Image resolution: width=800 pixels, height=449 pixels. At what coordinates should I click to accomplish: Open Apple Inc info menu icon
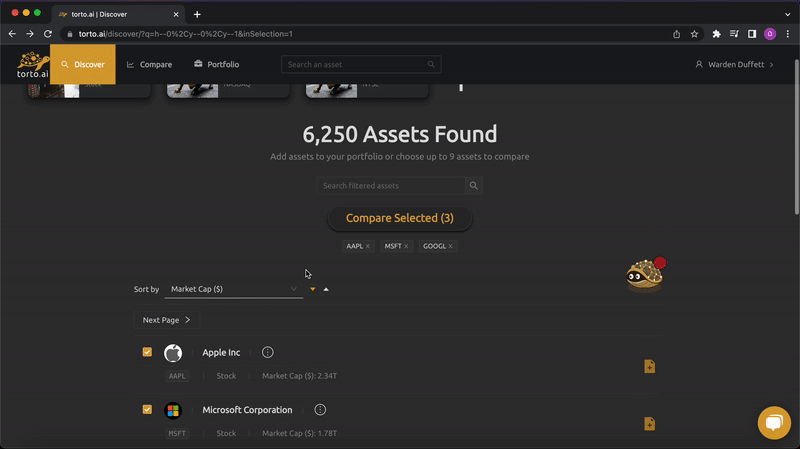[268, 352]
